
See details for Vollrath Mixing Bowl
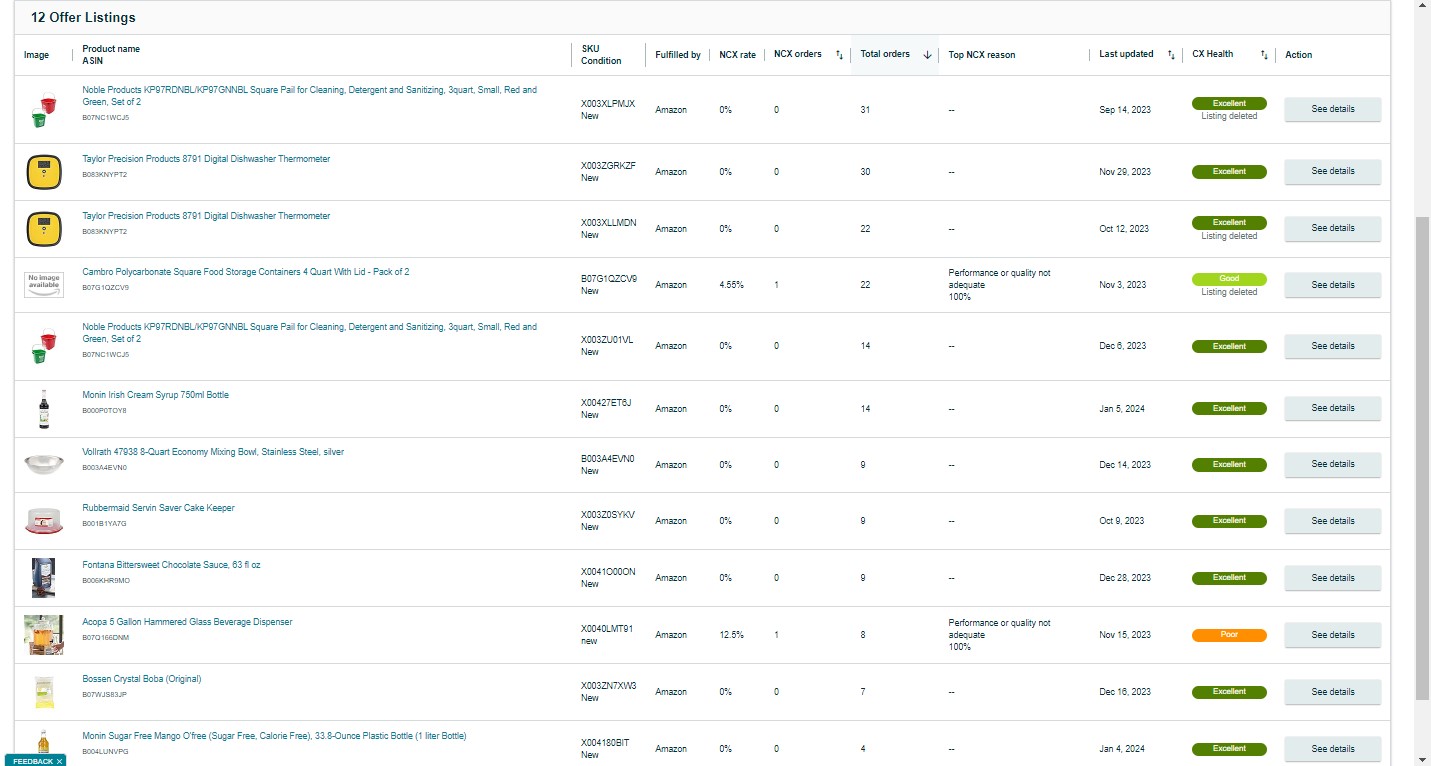coord(1332,465)
